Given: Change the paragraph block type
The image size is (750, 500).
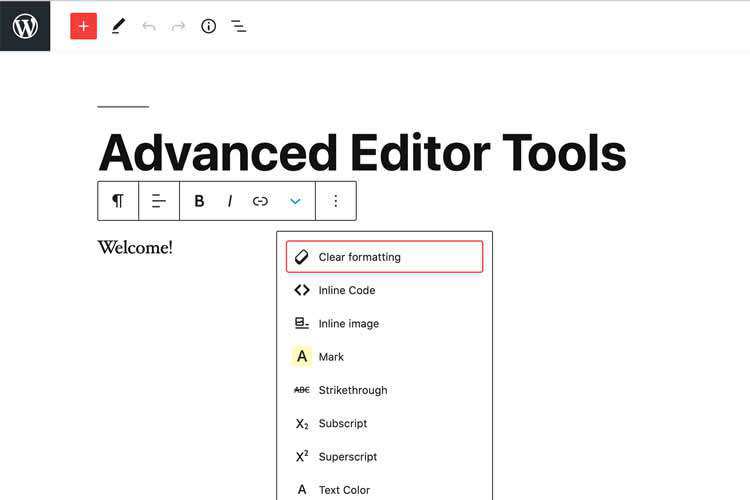Looking at the screenshot, I should click(x=118, y=201).
